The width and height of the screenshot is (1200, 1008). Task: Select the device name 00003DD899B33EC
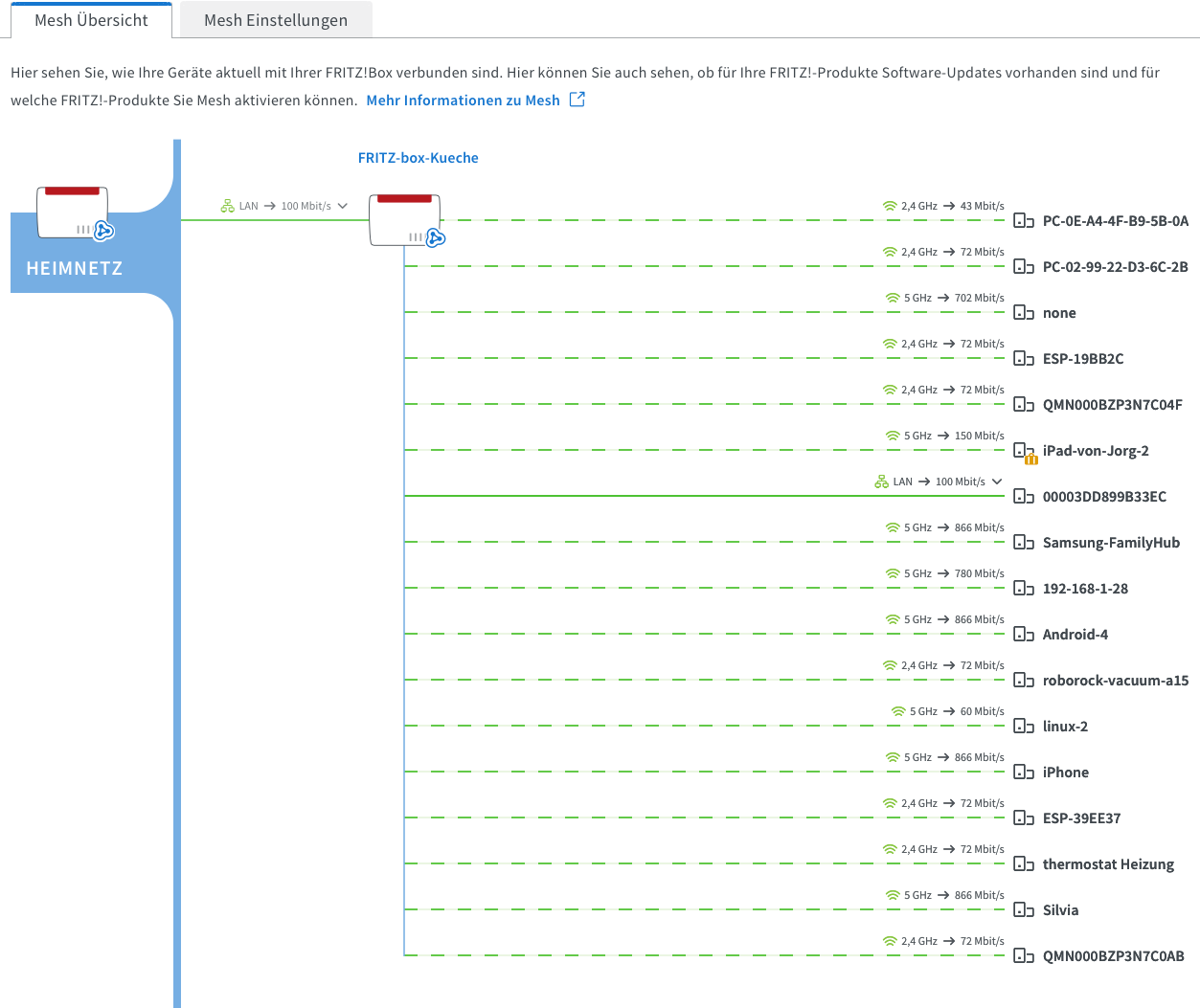coord(1104,497)
